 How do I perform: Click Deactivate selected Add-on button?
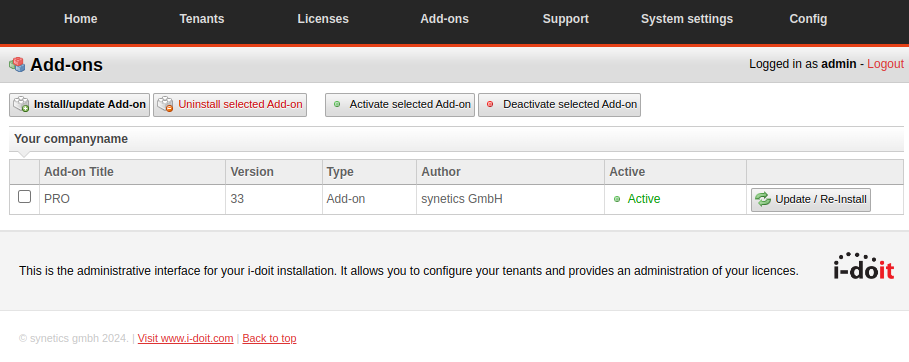tap(559, 105)
